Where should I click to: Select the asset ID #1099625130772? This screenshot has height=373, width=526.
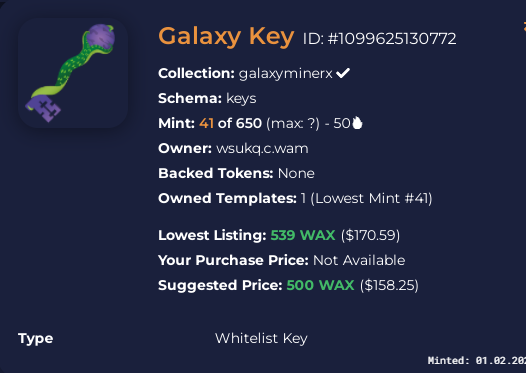click(x=379, y=39)
